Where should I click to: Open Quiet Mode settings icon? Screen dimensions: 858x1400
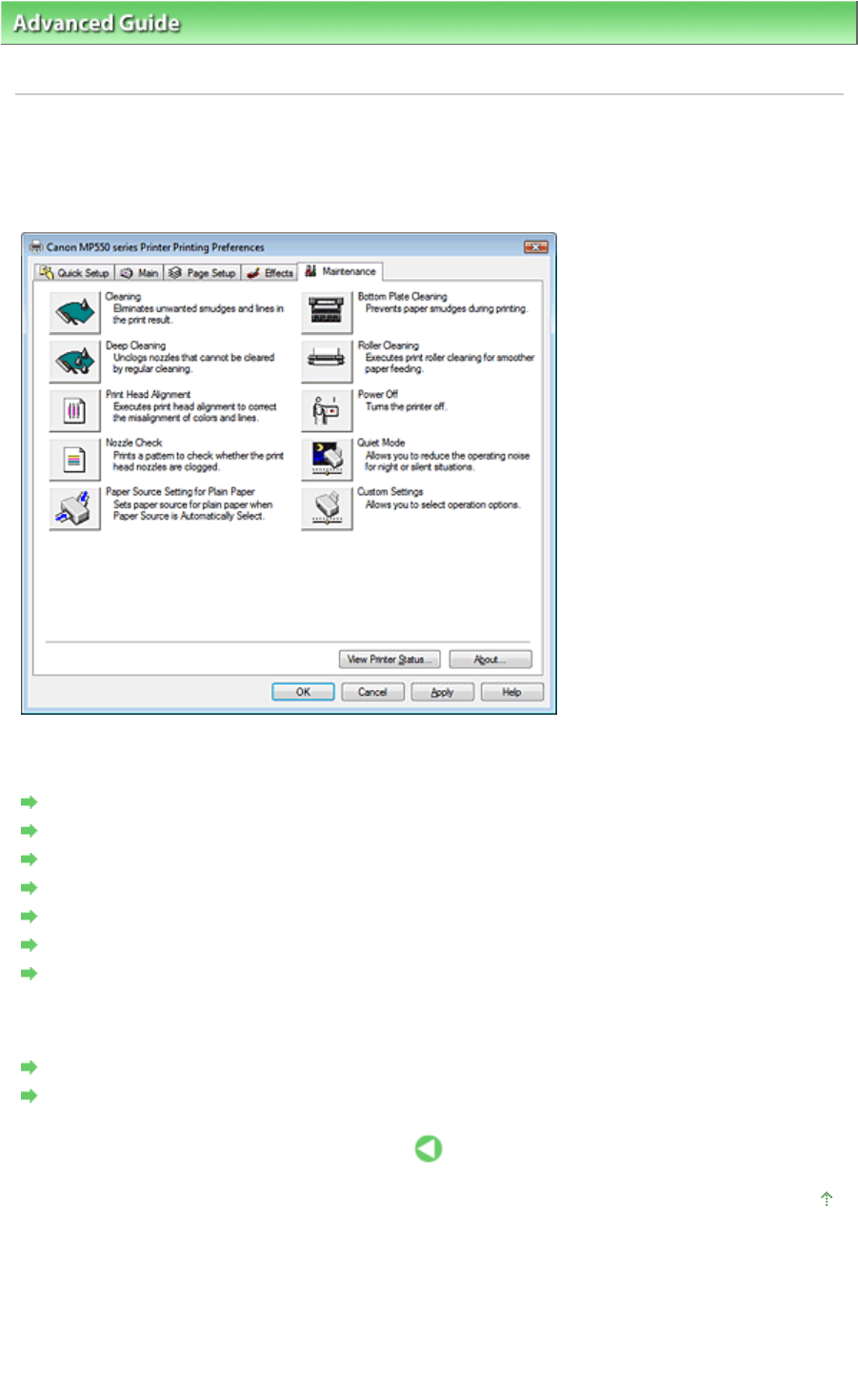tap(327, 460)
